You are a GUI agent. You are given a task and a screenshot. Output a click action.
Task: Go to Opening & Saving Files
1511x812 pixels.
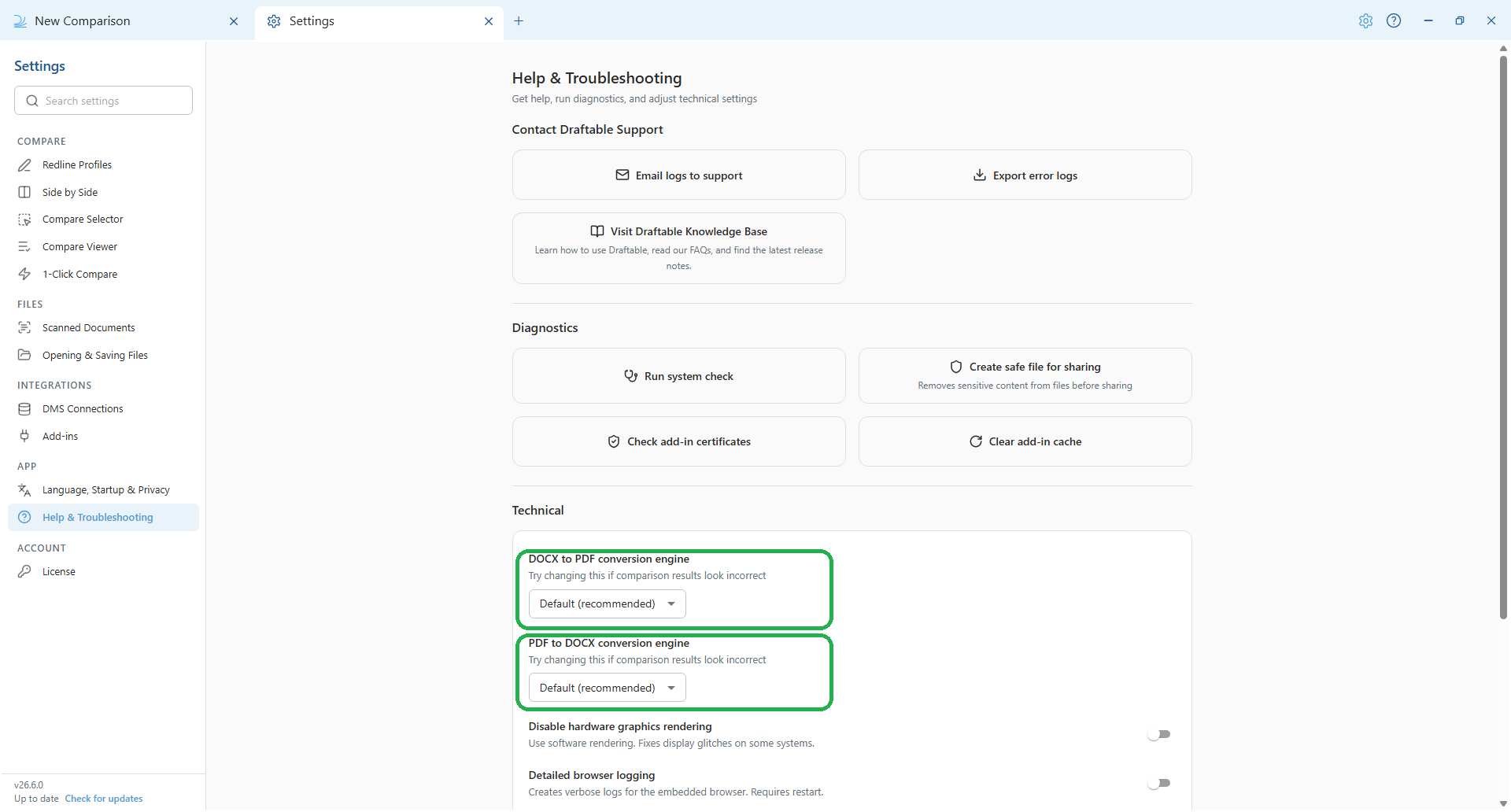click(x=103, y=356)
